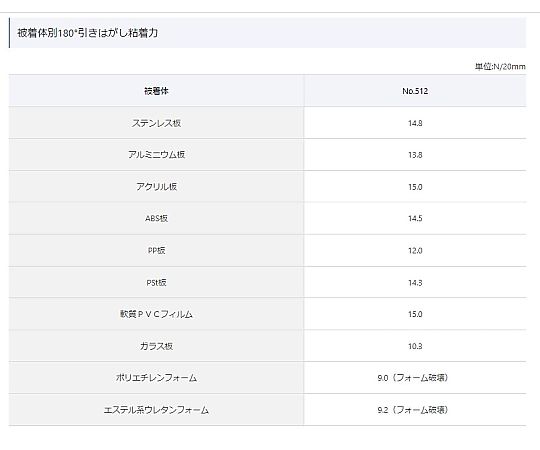Select the アルミニウム板 row label
Viewport: 540px width, 450px height.
[156, 155]
